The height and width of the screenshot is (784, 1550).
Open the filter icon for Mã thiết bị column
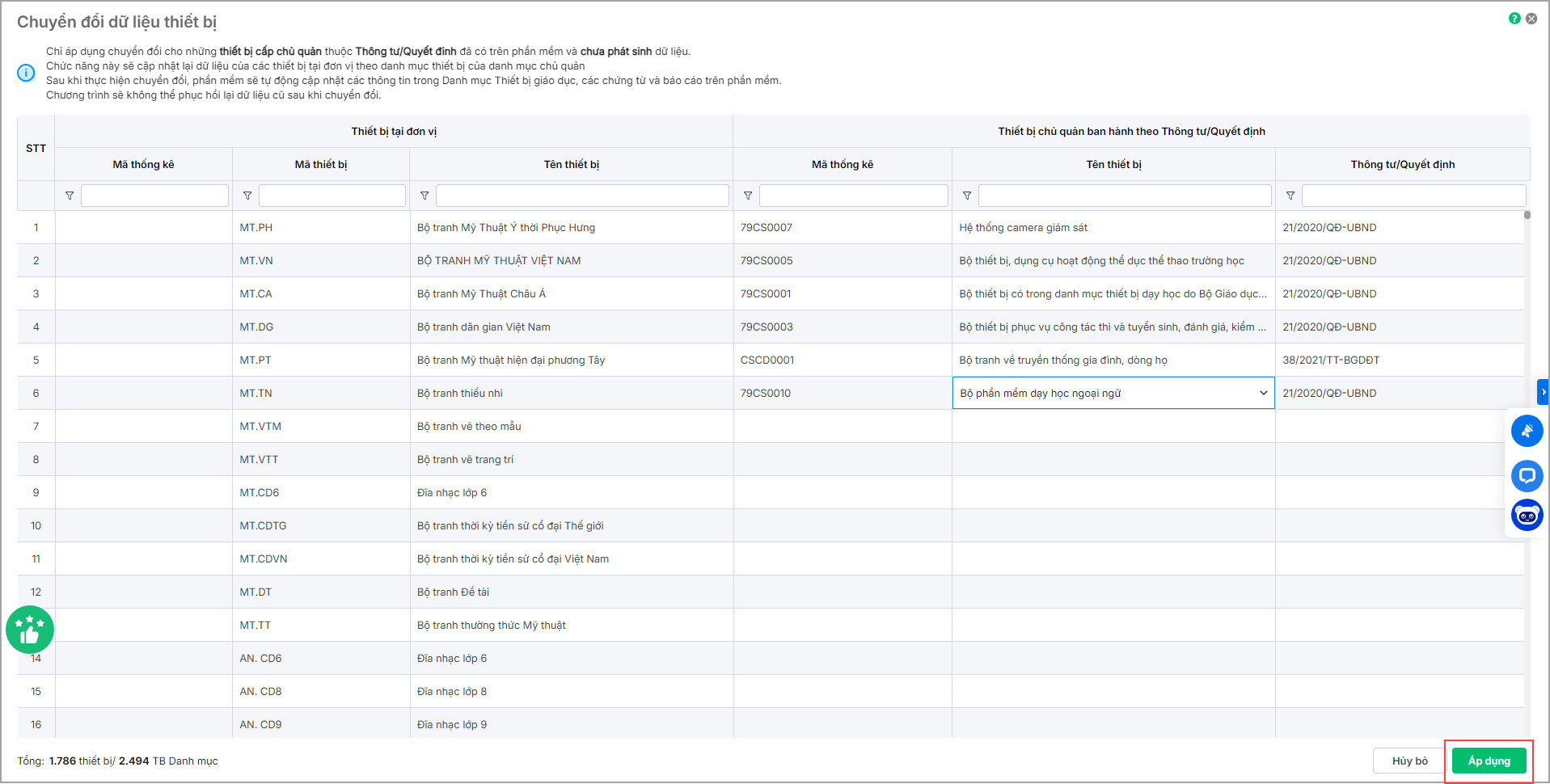pyautogui.click(x=247, y=196)
